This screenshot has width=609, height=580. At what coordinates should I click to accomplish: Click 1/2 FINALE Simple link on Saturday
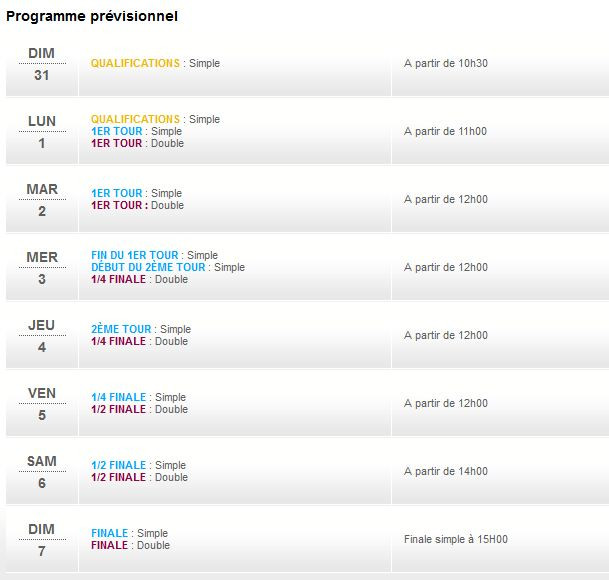[118, 465]
